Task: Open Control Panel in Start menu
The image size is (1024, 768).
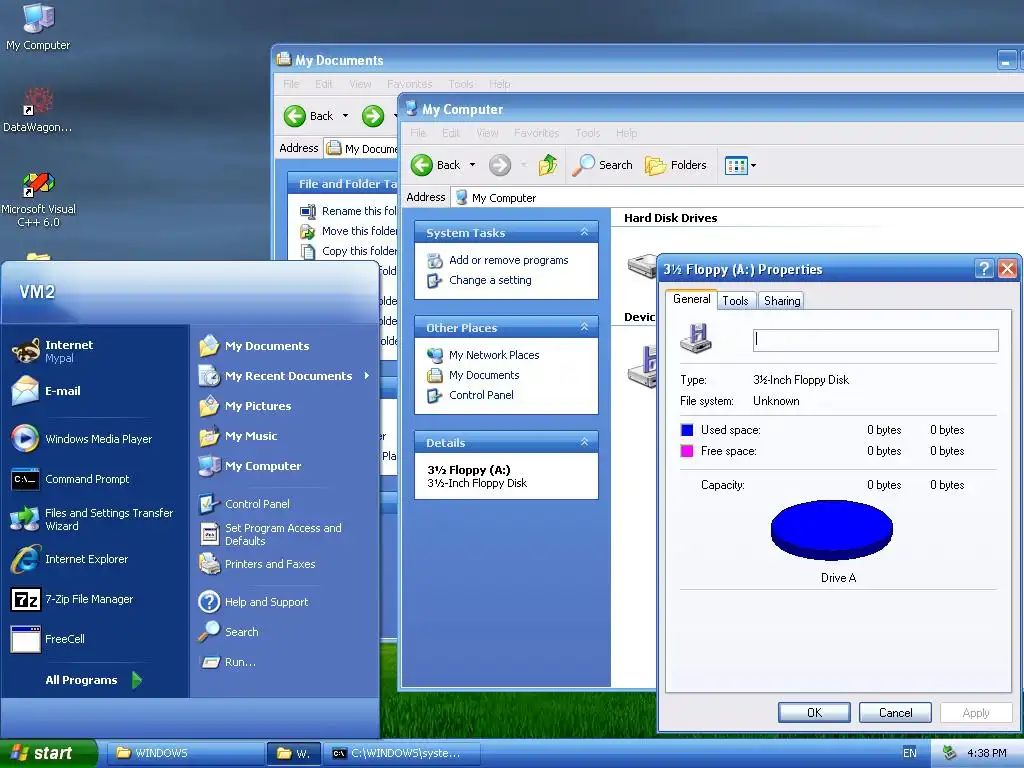Action: (244, 504)
